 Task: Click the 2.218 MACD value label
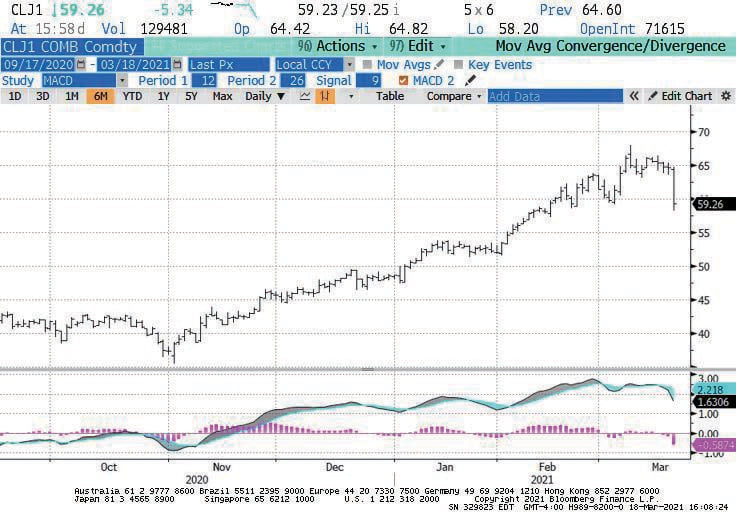(714, 390)
